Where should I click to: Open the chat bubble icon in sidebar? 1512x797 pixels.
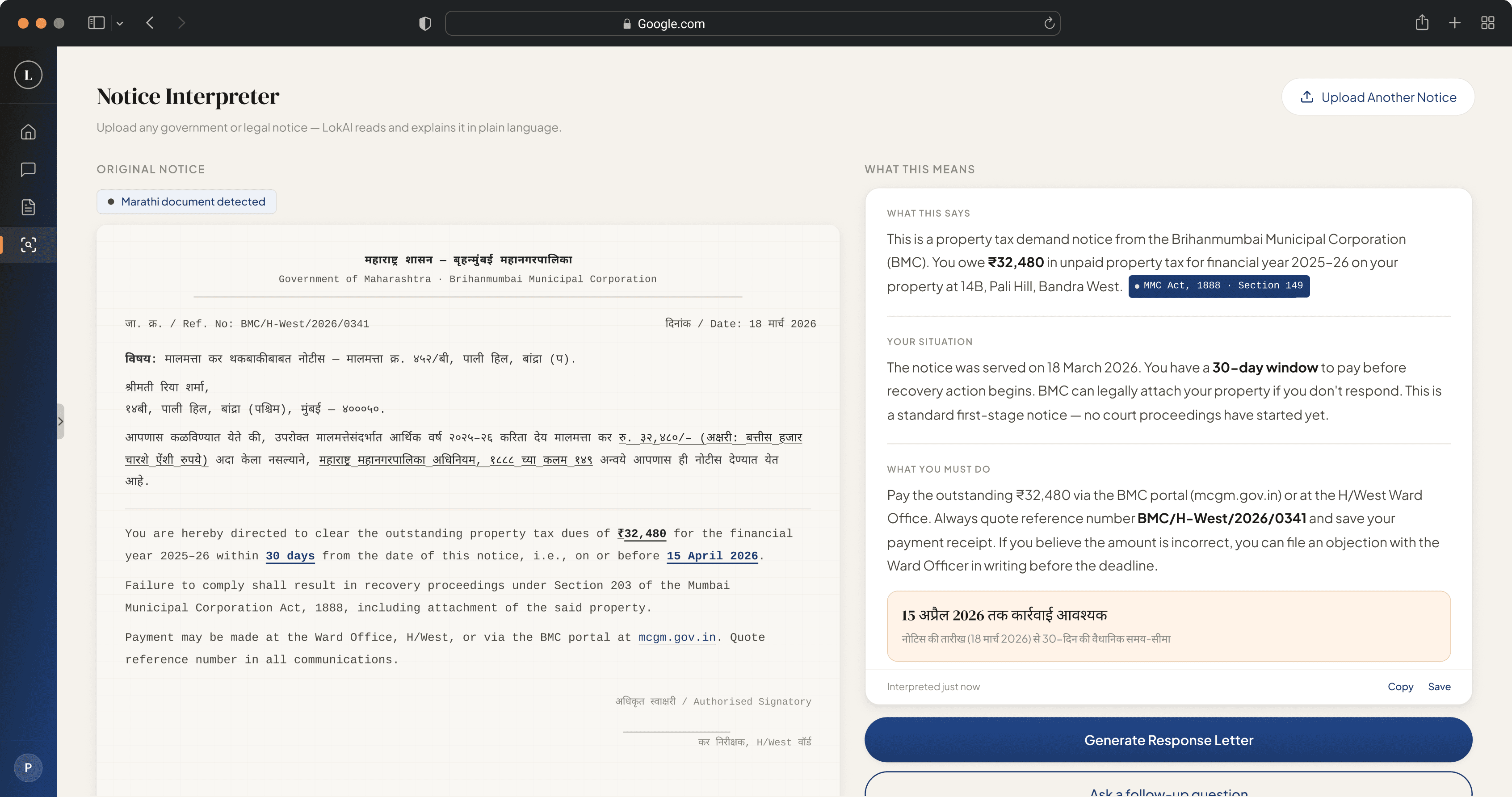(28, 170)
